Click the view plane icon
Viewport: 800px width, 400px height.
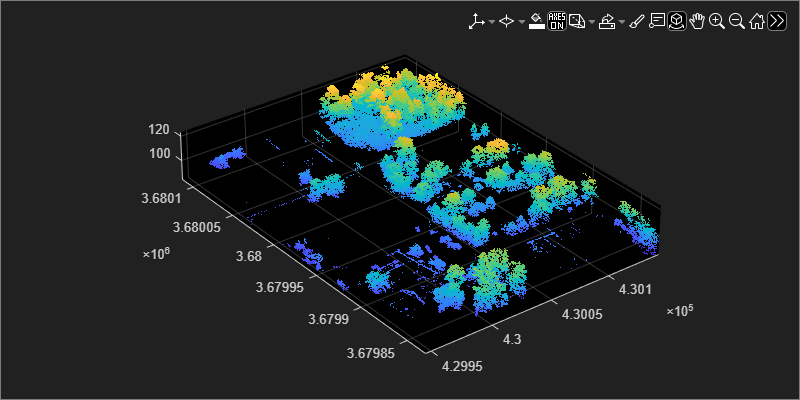point(577,21)
